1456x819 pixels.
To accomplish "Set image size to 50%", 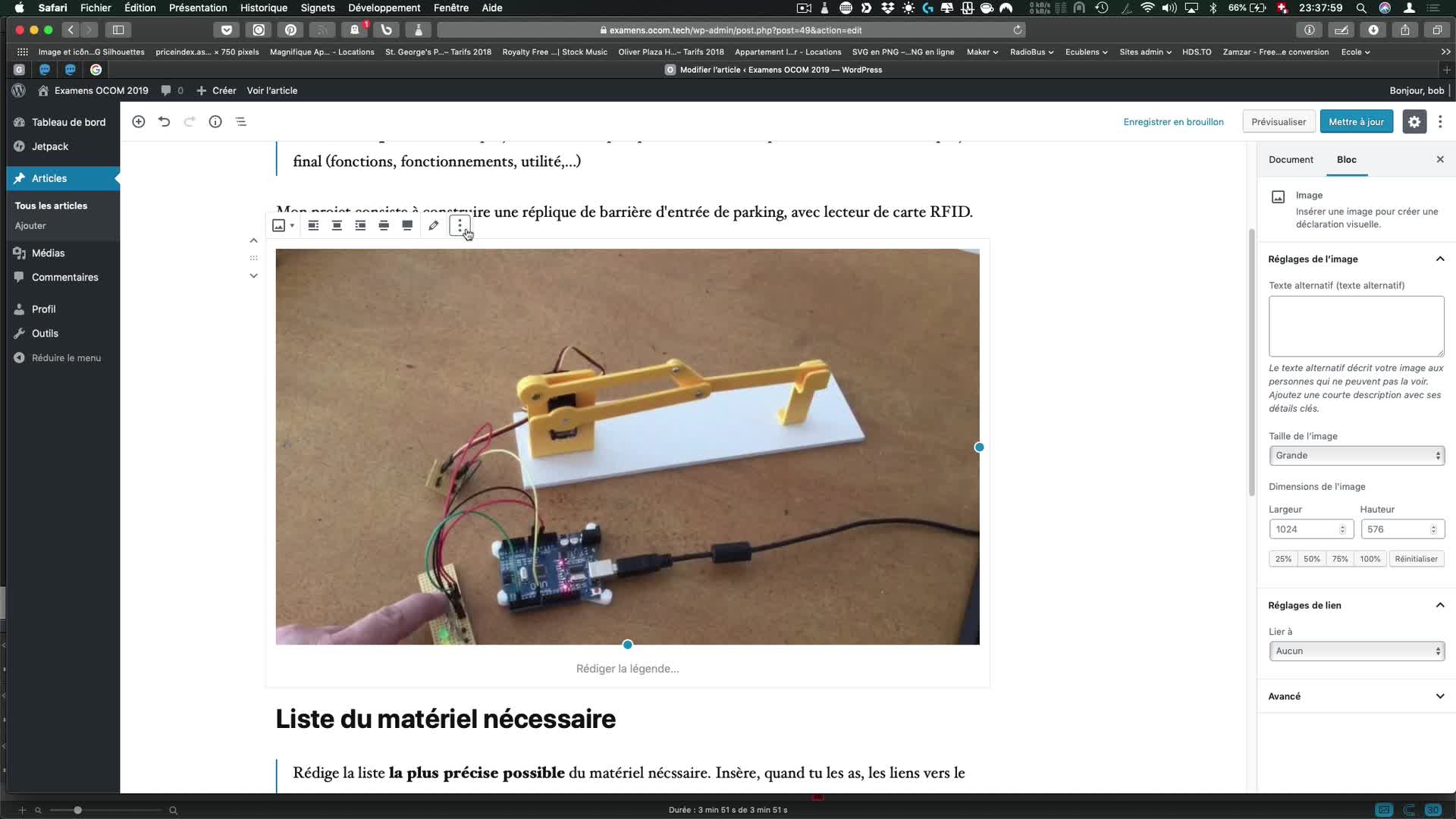I will 1311,559.
